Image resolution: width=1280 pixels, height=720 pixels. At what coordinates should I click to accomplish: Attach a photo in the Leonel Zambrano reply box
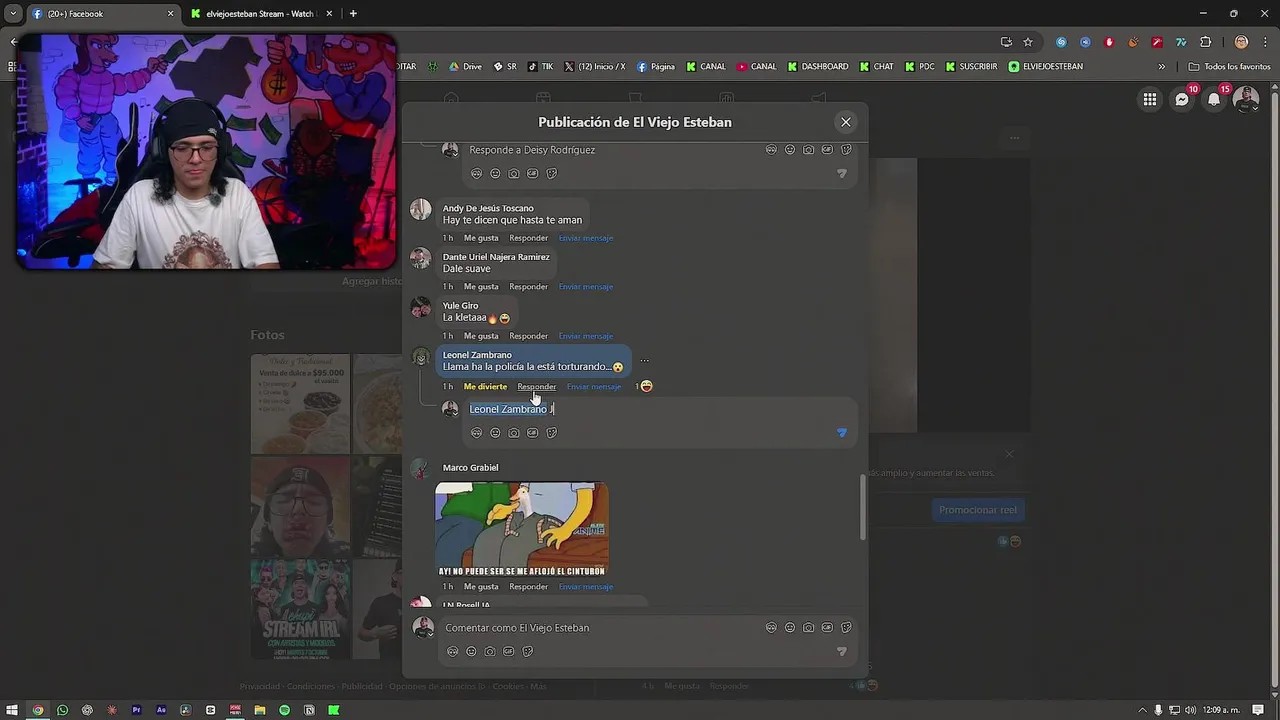click(514, 433)
